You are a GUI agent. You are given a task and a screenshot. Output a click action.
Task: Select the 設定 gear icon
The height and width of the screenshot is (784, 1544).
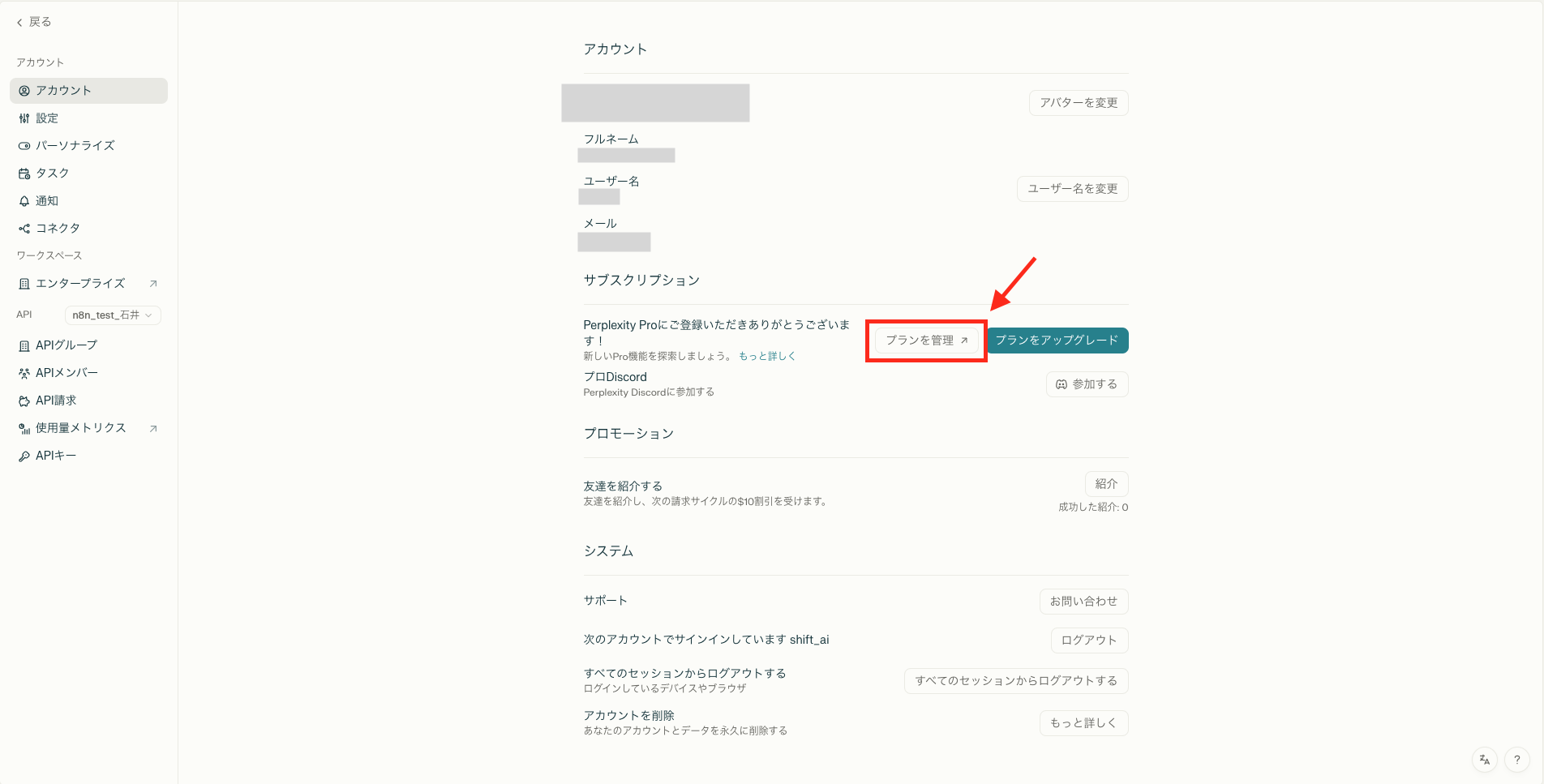pos(24,118)
